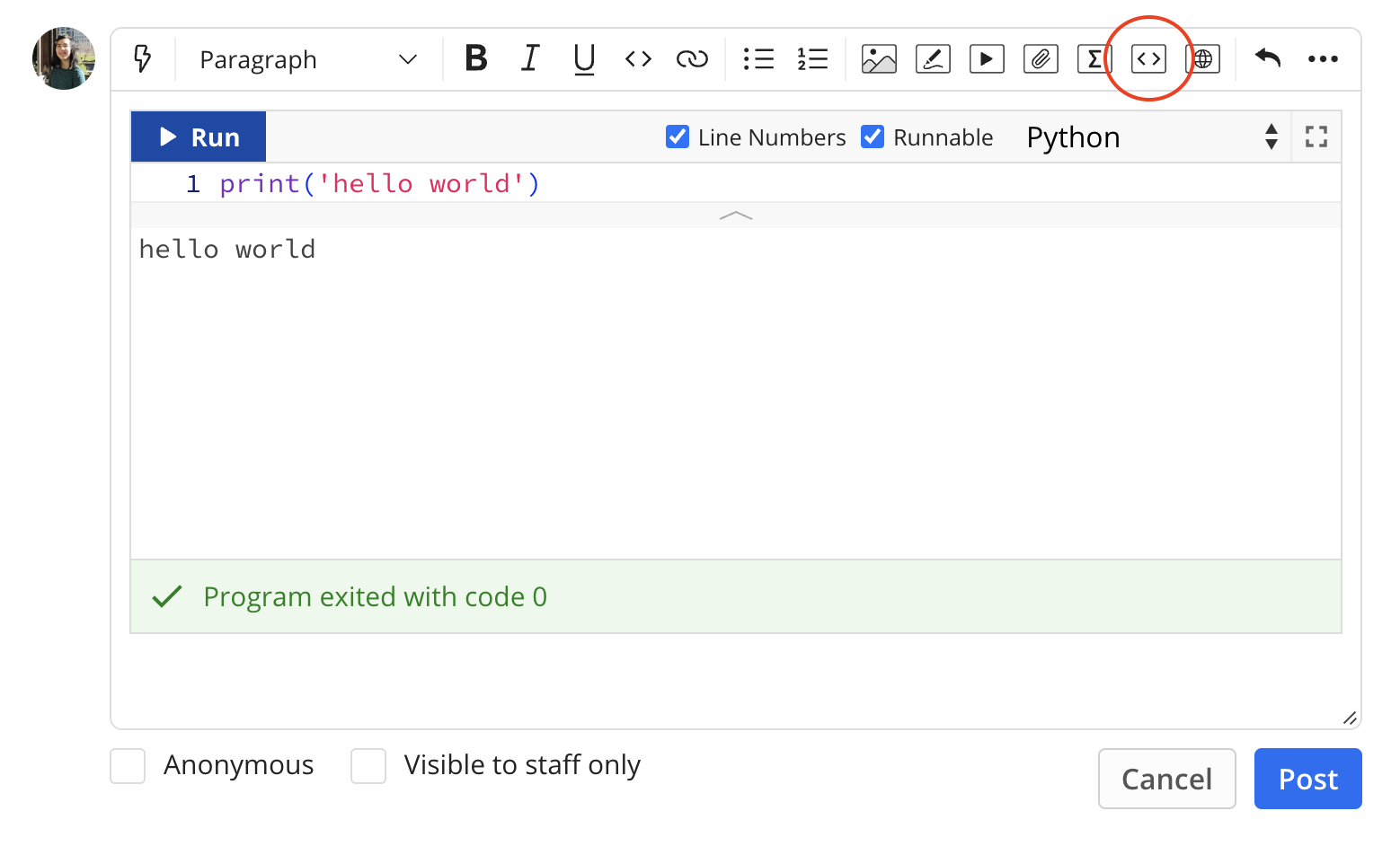Screen dimensions: 1400x846
Task: Insert a web embed with globe icon
Action: pos(1203,59)
